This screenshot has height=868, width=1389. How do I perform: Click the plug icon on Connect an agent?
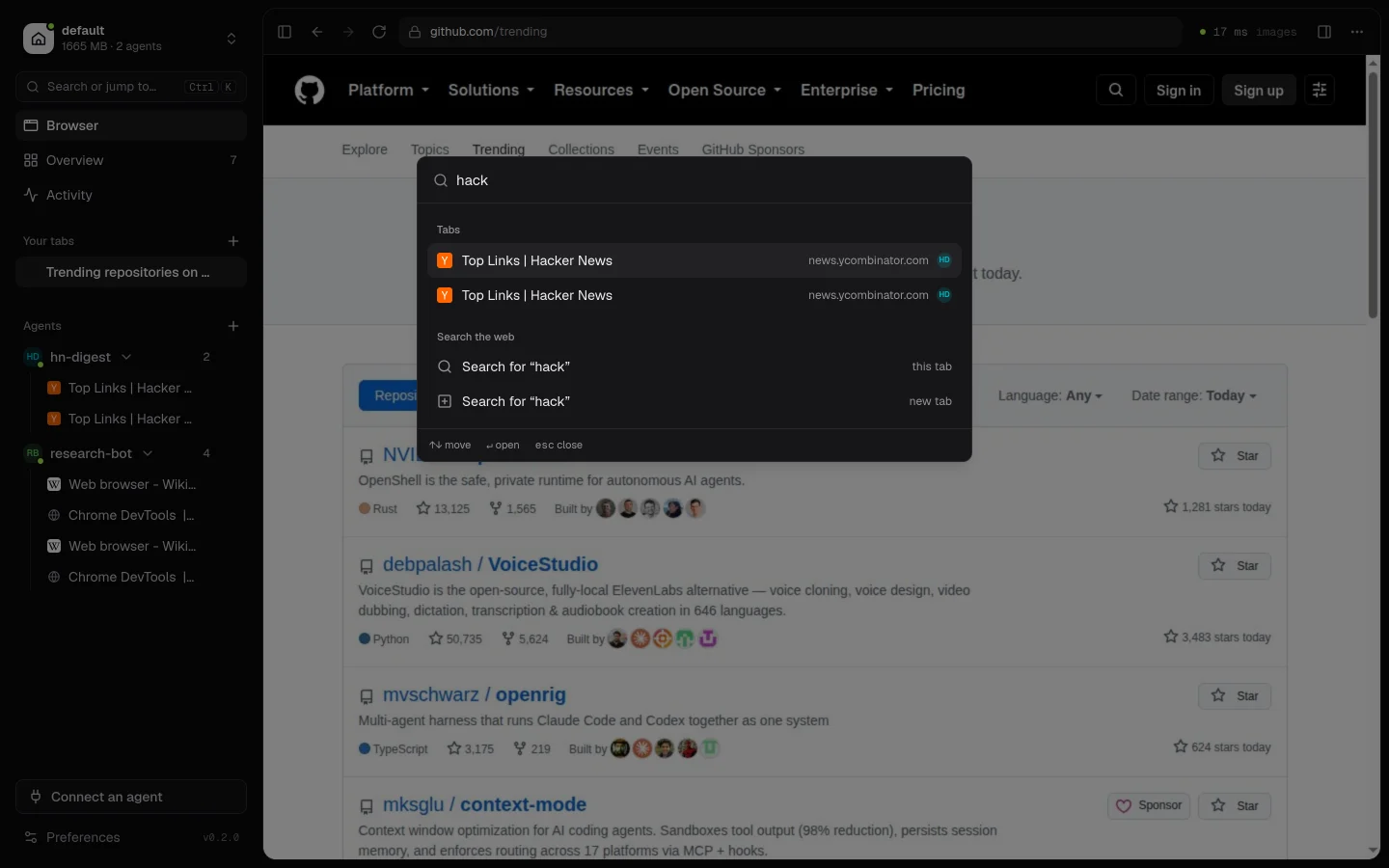36,797
